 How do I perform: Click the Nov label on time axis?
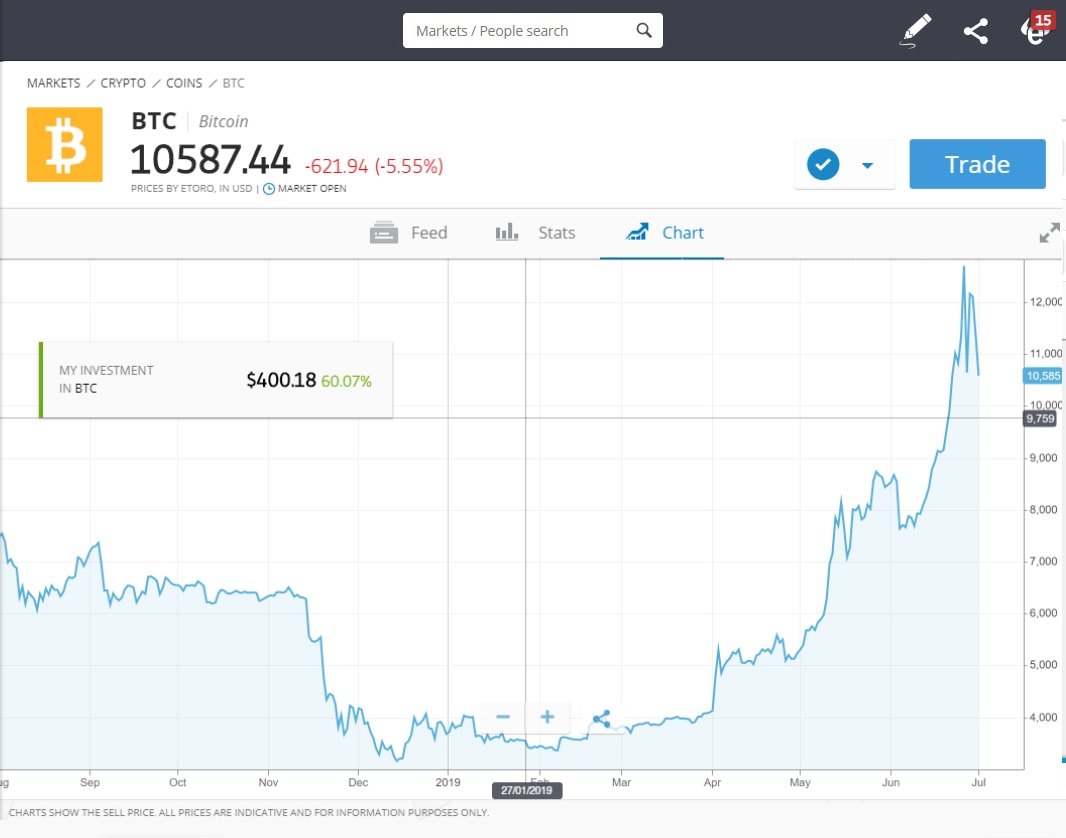pos(269,782)
